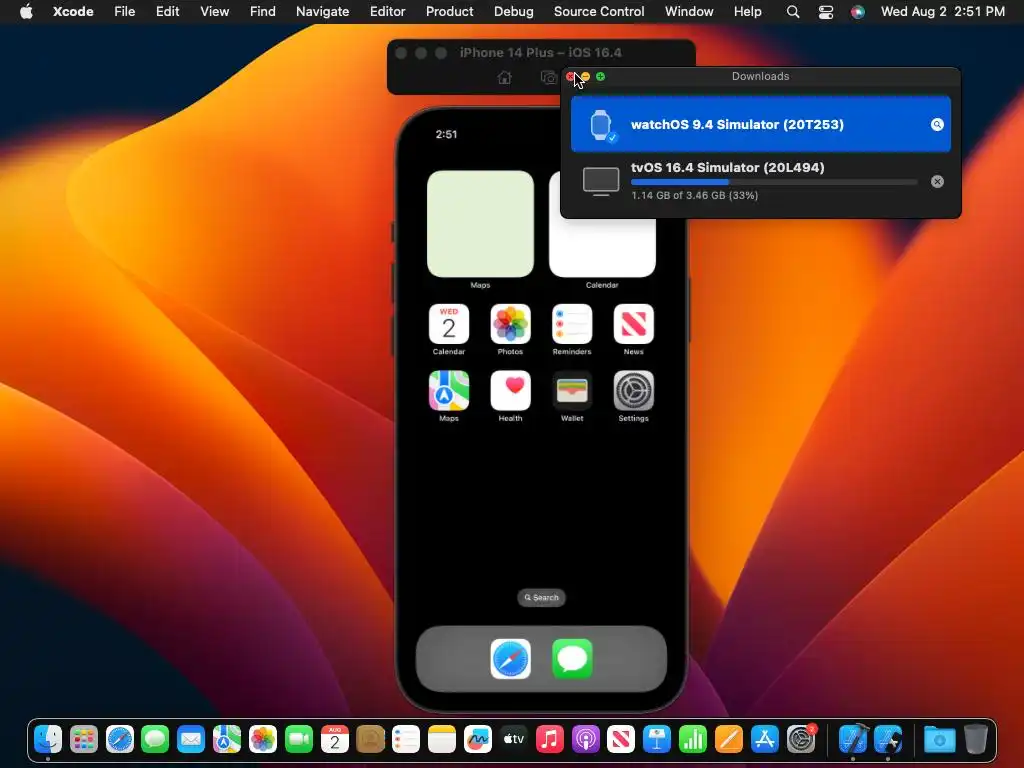Open the Source Control menu
Screen dimensions: 1024x768
pos(599,12)
